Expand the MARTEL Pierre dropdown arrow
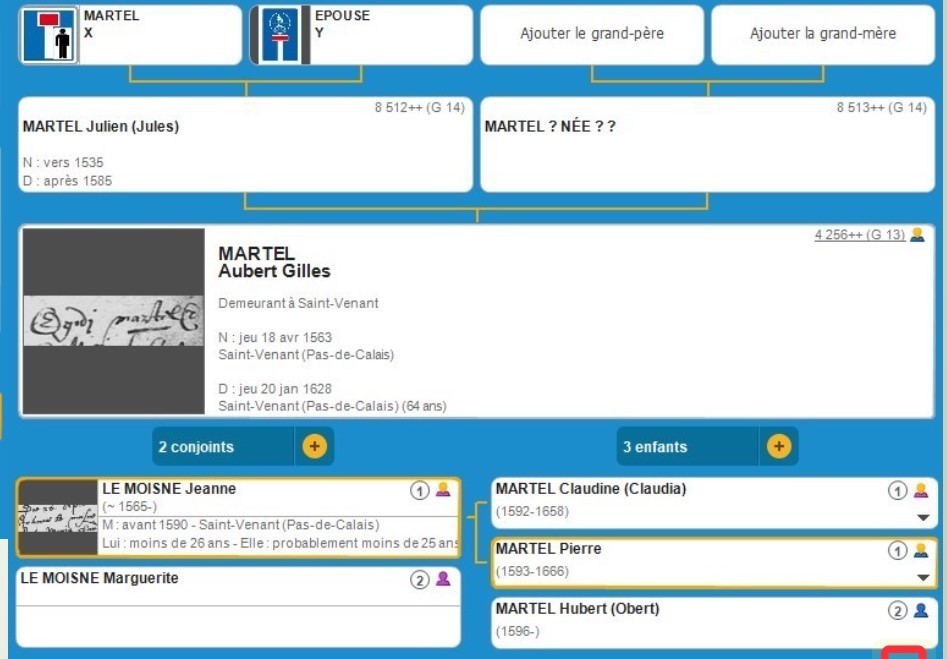Image resolution: width=947 pixels, height=659 pixels. [x=923, y=578]
